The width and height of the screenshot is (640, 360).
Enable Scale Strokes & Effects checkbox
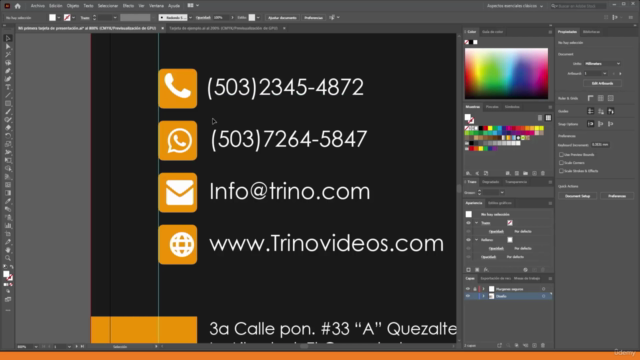[561, 171]
